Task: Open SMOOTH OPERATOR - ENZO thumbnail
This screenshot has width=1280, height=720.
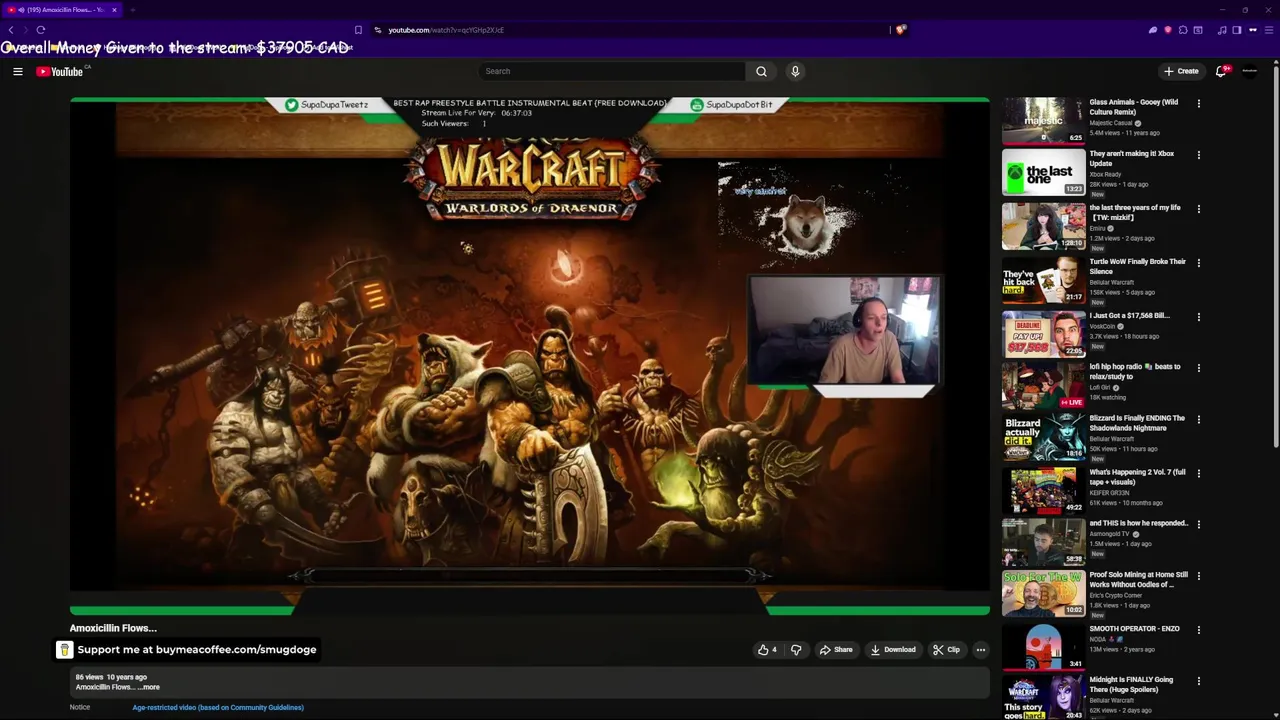Action: (1043, 647)
